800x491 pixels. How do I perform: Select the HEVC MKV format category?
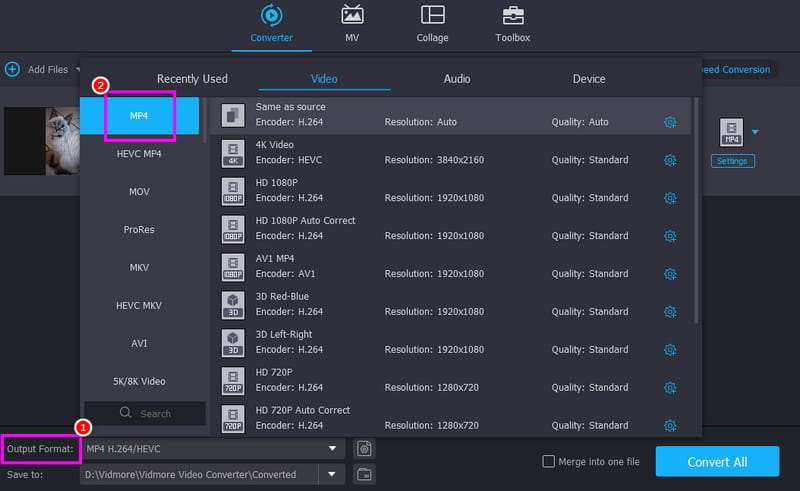(139, 305)
